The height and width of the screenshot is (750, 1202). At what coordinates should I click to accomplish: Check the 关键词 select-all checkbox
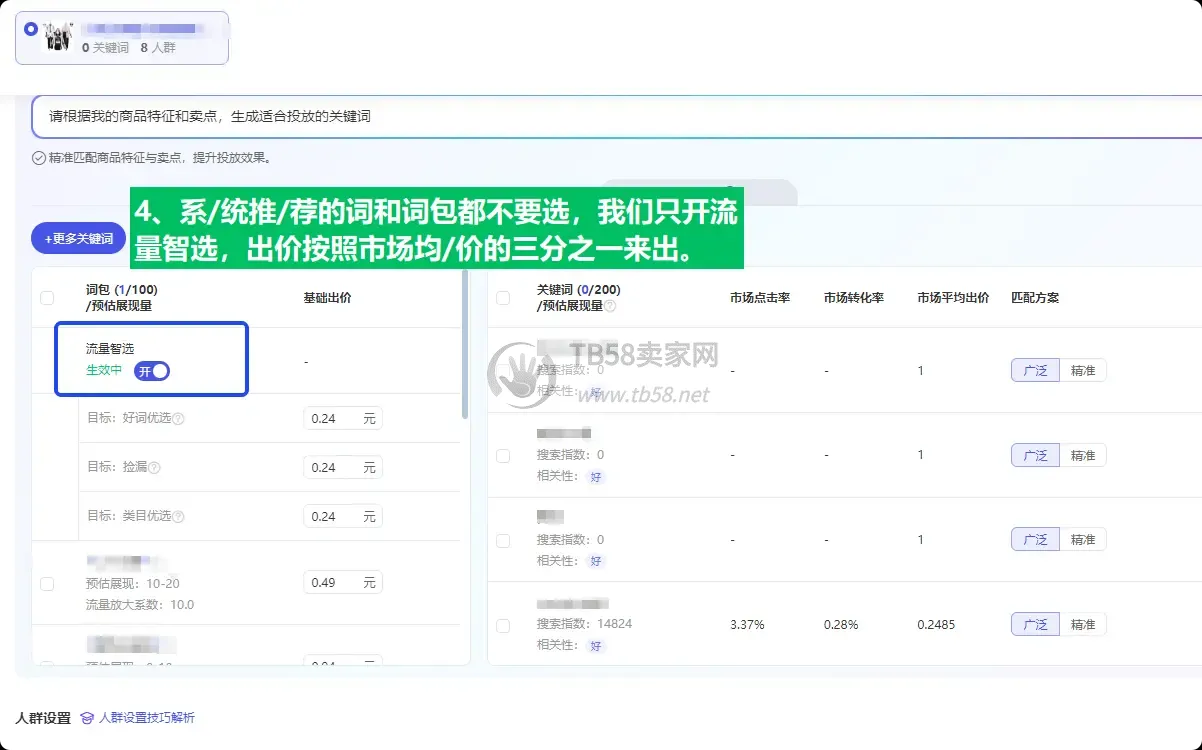click(x=503, y=298)
